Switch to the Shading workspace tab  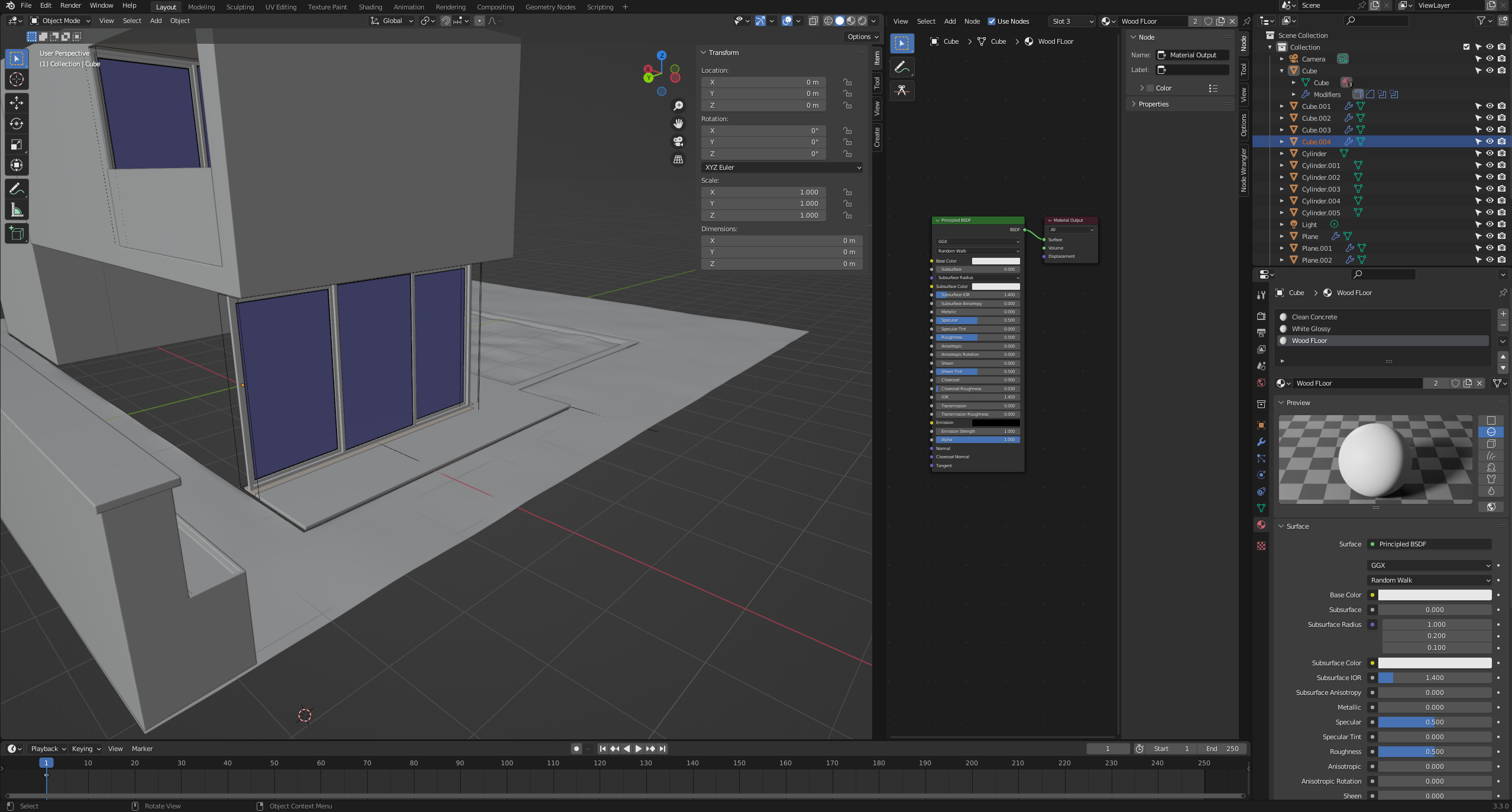tap(370, 7)
